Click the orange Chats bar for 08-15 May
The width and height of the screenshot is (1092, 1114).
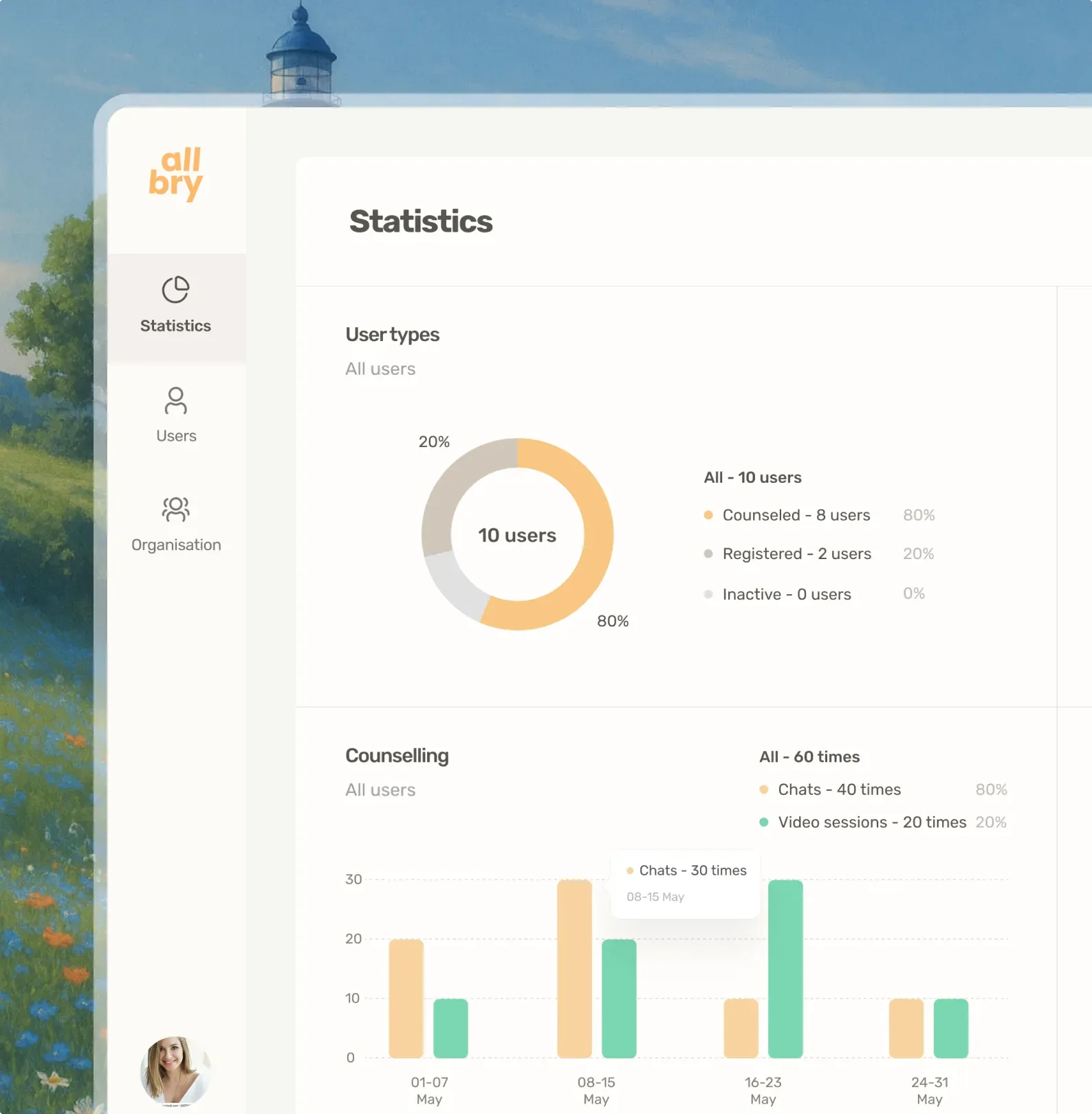tap(574, 968)
